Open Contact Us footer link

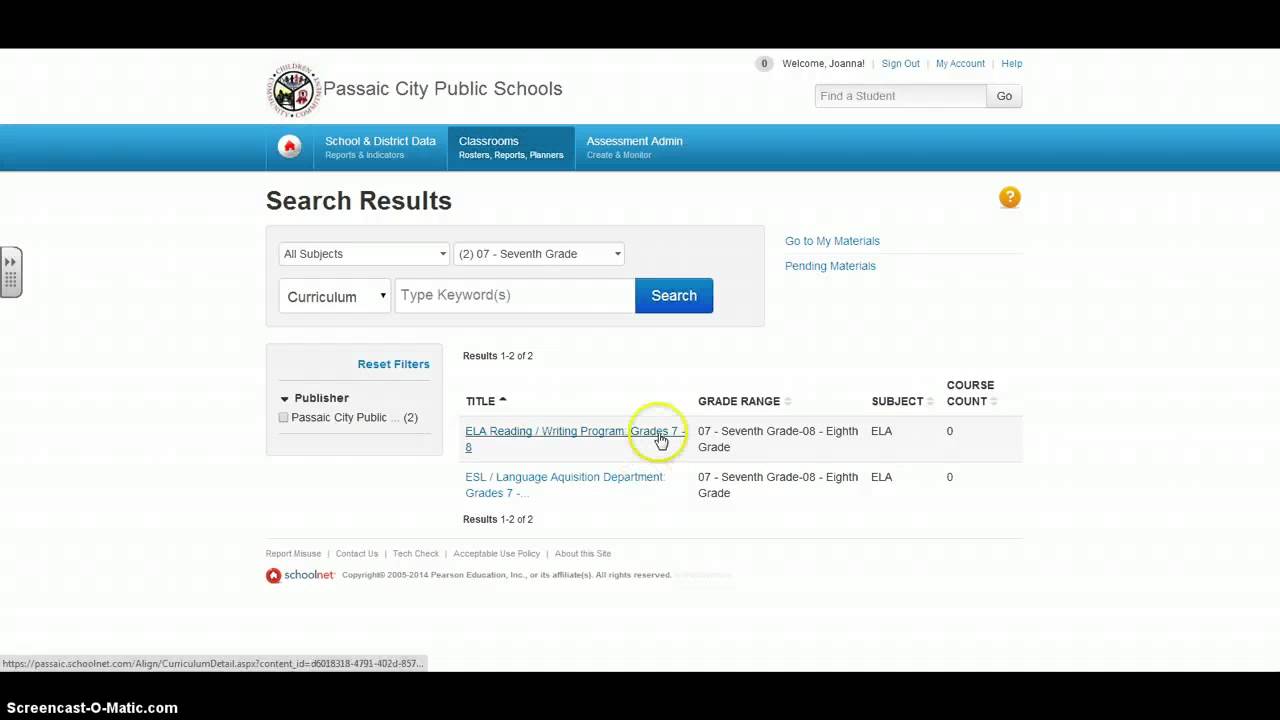pyautogui.click(x=357, y=554)
